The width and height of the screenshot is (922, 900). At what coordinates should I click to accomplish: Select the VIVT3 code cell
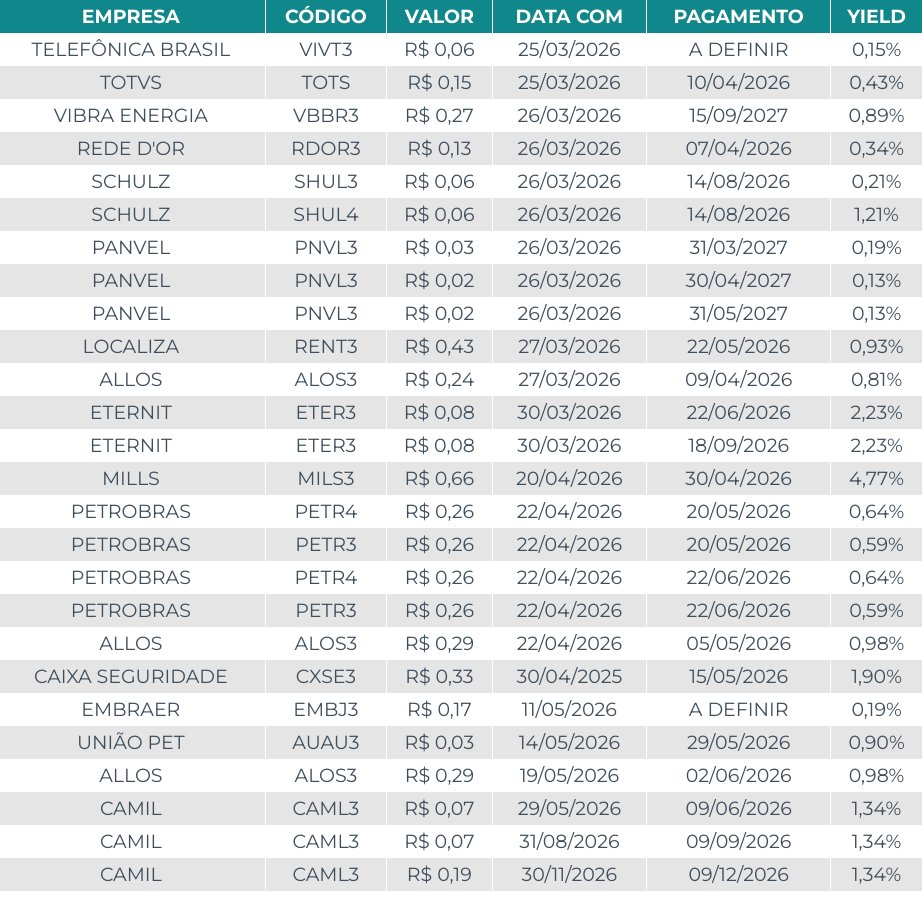(x=326, y=49)
